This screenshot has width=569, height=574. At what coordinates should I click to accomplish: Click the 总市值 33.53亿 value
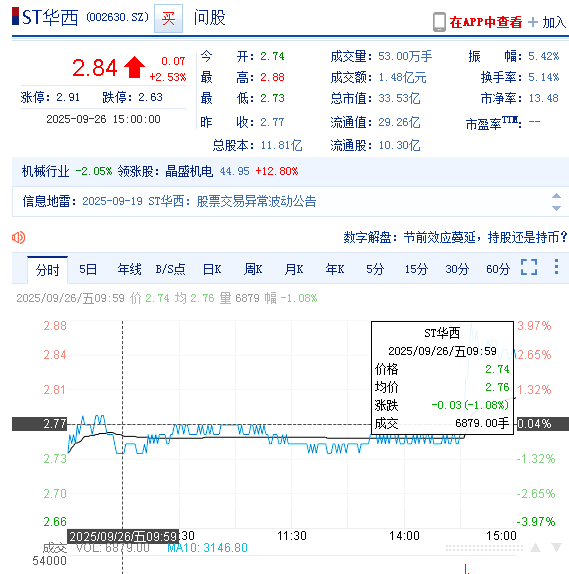coord(399,98)
